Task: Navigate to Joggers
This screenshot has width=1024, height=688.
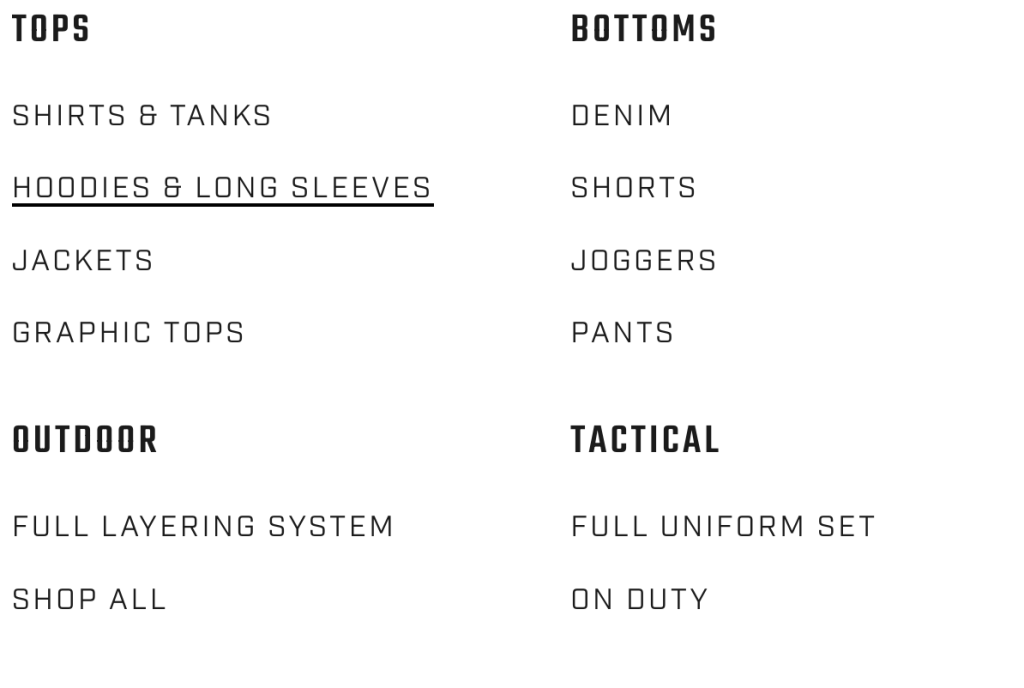Action: click(x=644, y=261)
